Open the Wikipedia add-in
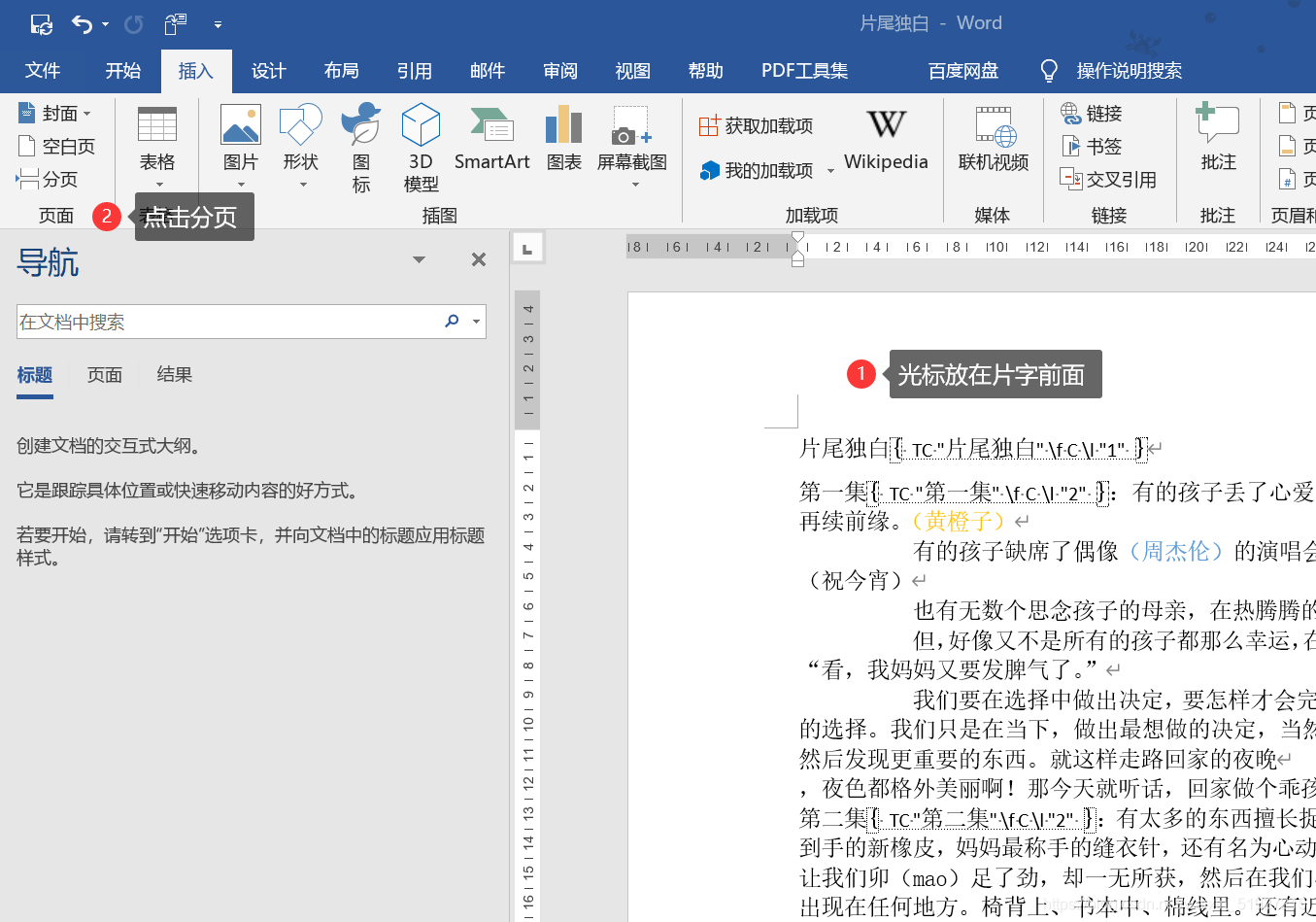 point(886,141)
